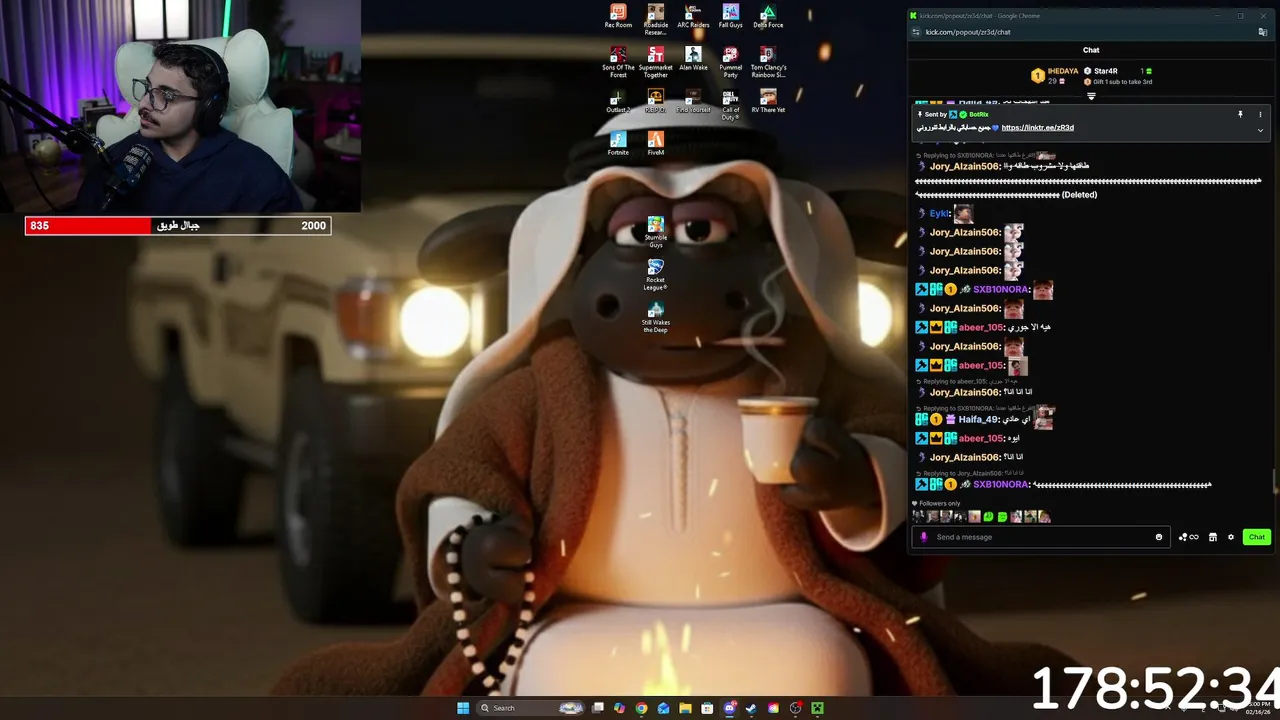The image size is (1280, 720).
Task: Open Minecraft icon on the taskbar
Action: point(817,708)
